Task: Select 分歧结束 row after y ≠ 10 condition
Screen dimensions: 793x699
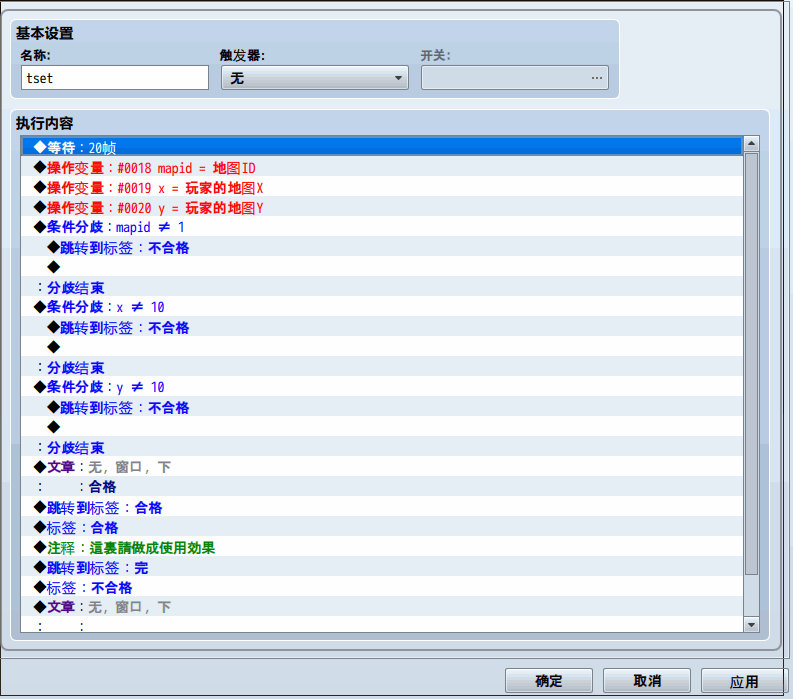Action: tap(382, 447)
